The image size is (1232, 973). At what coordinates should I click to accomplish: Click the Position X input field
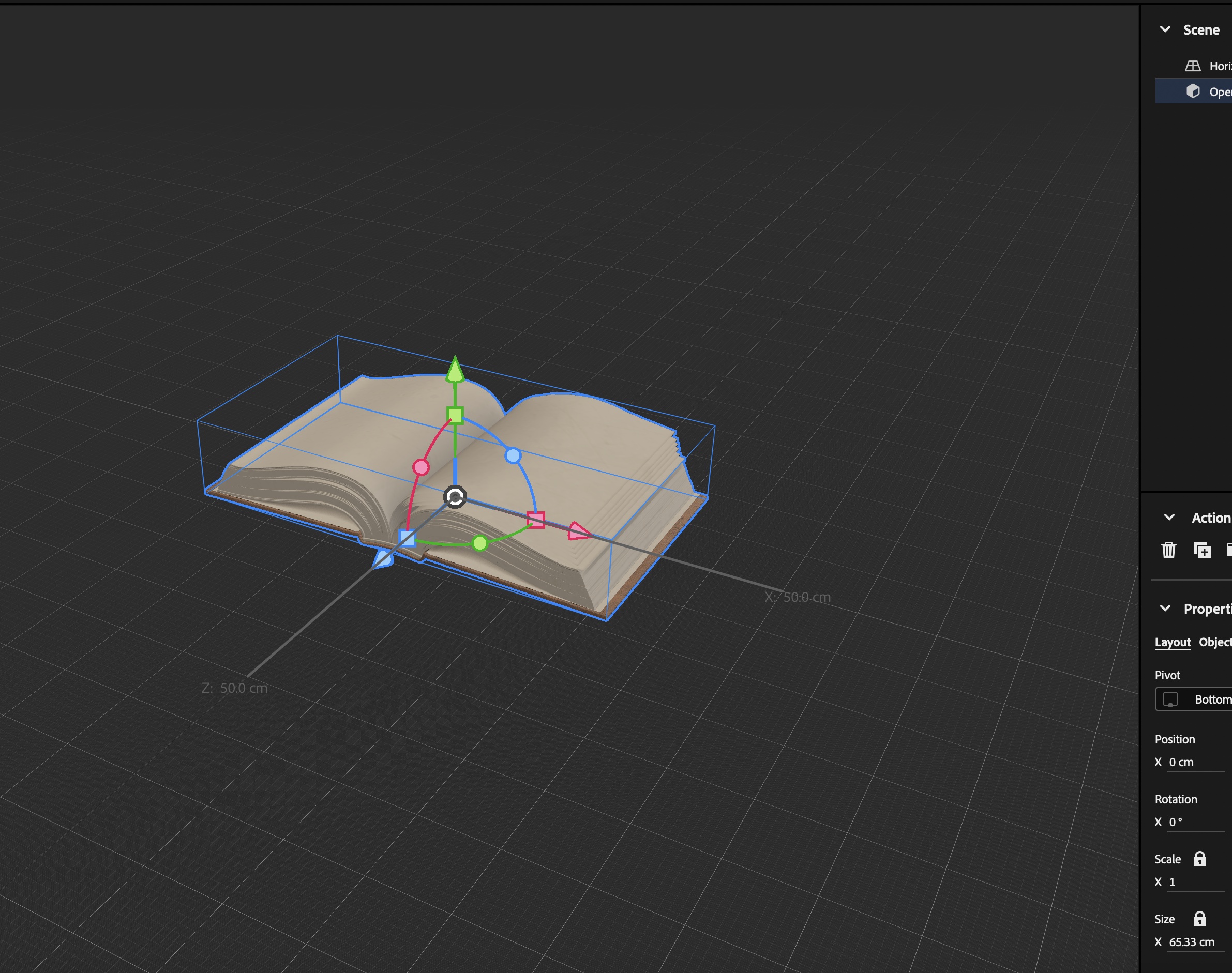coord(1195,762)
